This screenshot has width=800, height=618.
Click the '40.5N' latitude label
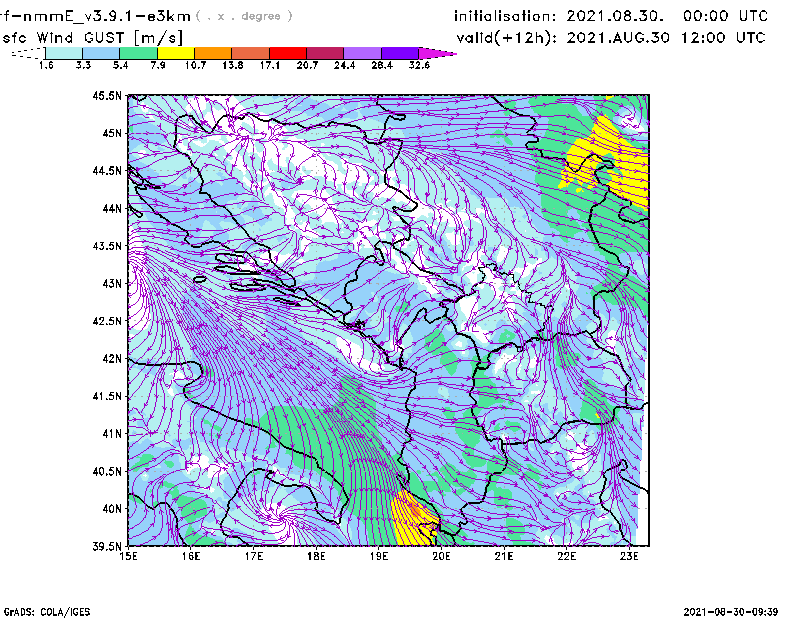pyautogui.click(x=107, y=472)
